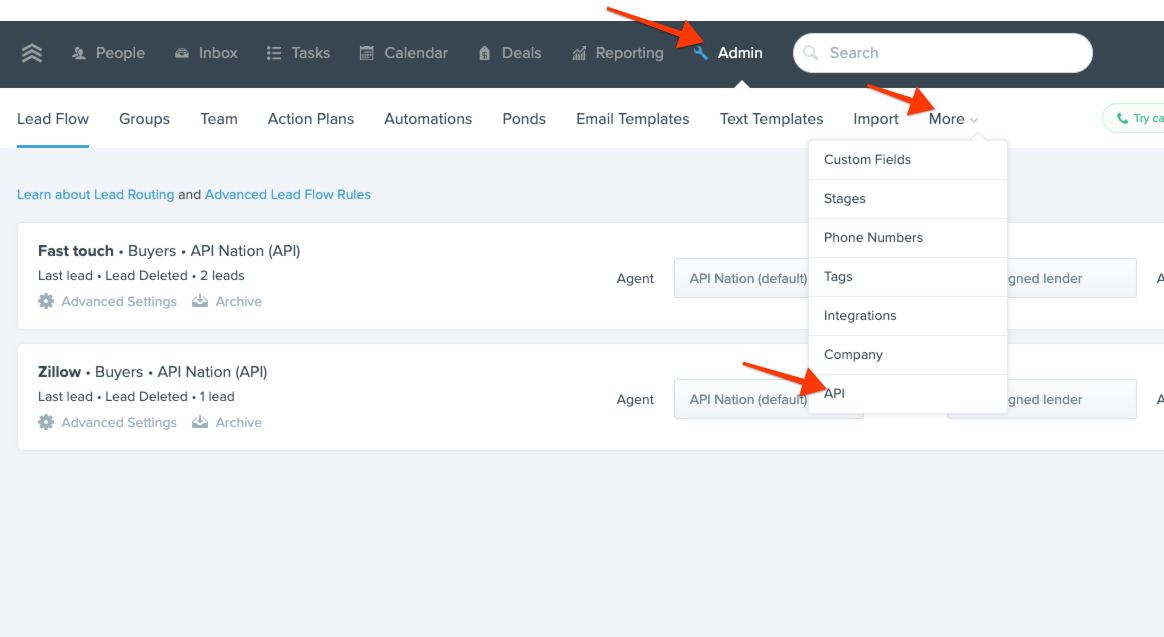
Task: Open the Calendar view
Action: [403, 53]
